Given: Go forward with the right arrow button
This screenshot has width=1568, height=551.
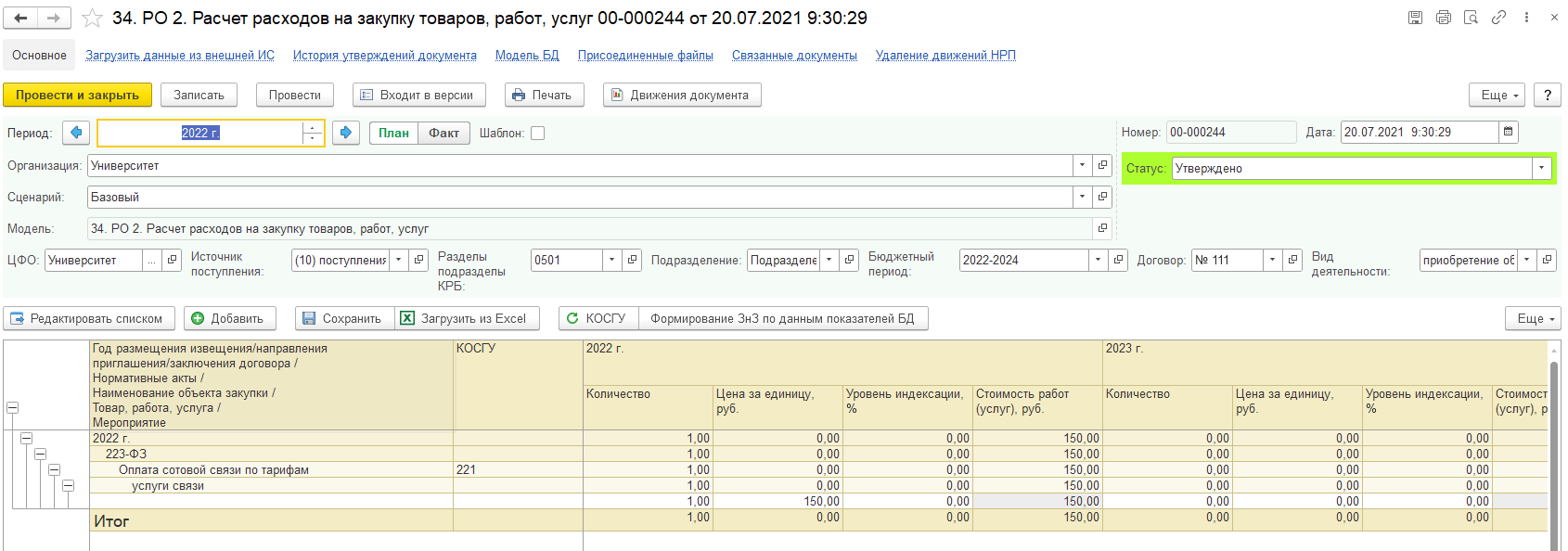Looking at the screenshot, I should [x=54, y=18].
